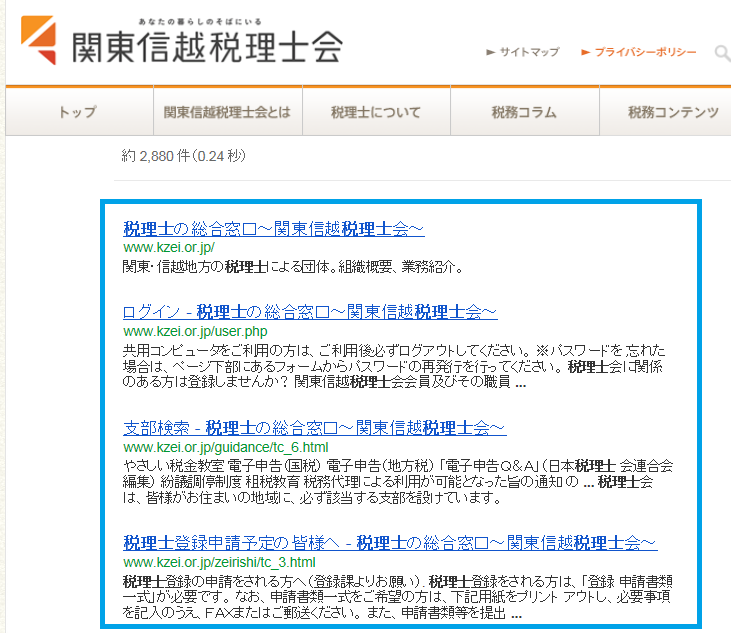
Task: Click the あなたの暮らしのそばにいる tagline text
Action: point(200,21)
